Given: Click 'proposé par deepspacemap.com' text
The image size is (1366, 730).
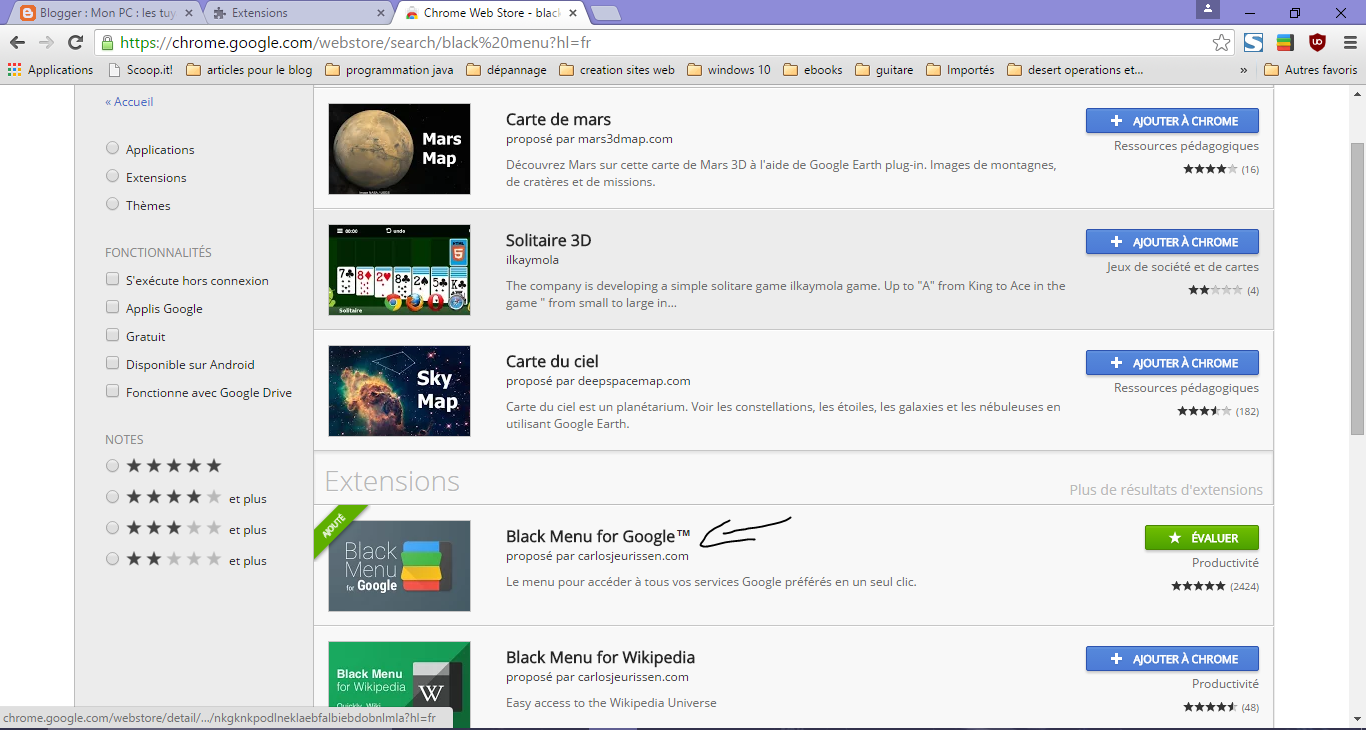Looking at the screenshot, I should point(598,381).
